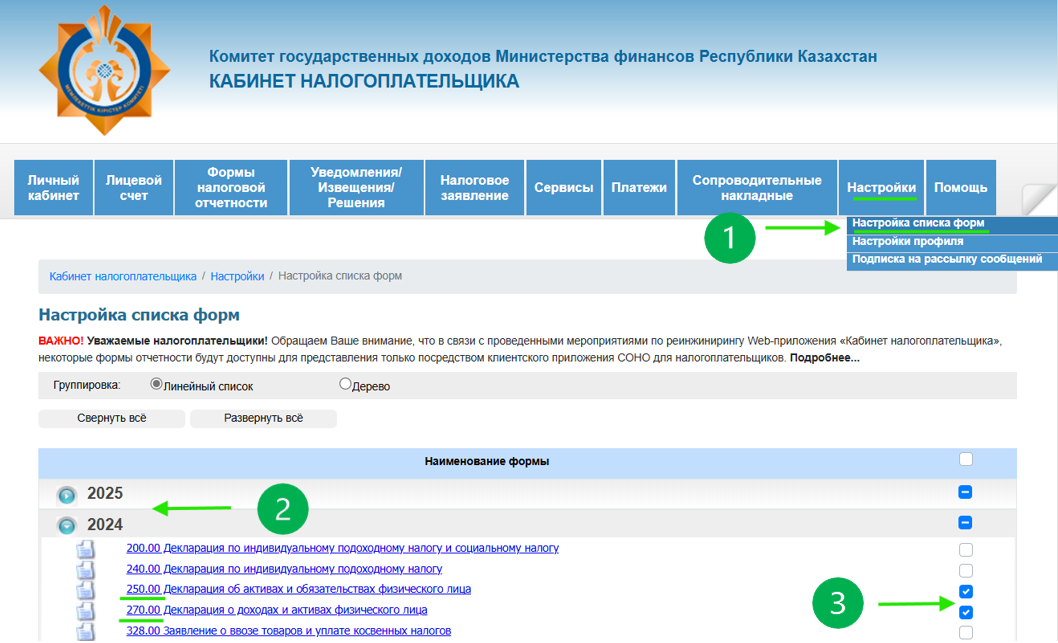Open the Помощь menu
1058x643 pixels.
coord(961,188)
